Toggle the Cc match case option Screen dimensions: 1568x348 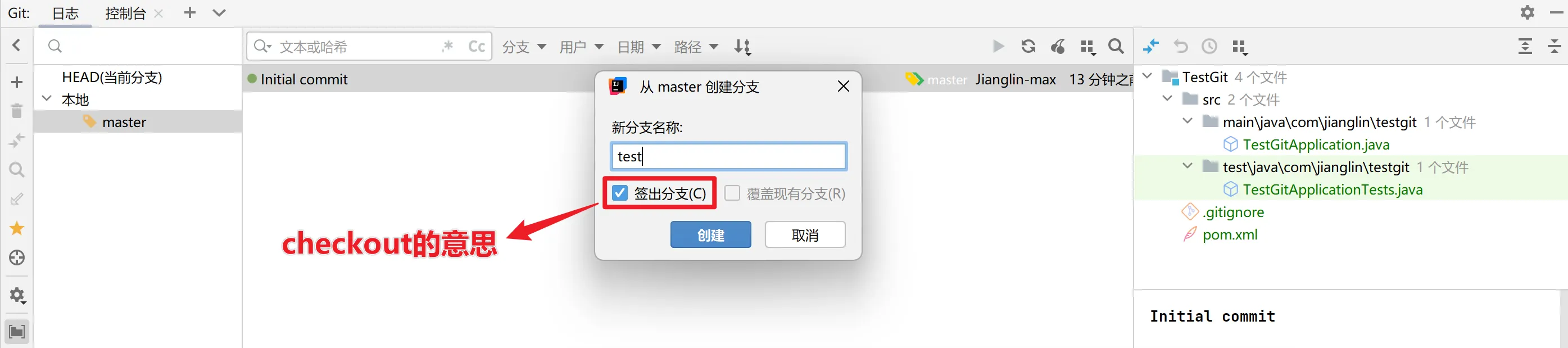(x=477, y=46)
